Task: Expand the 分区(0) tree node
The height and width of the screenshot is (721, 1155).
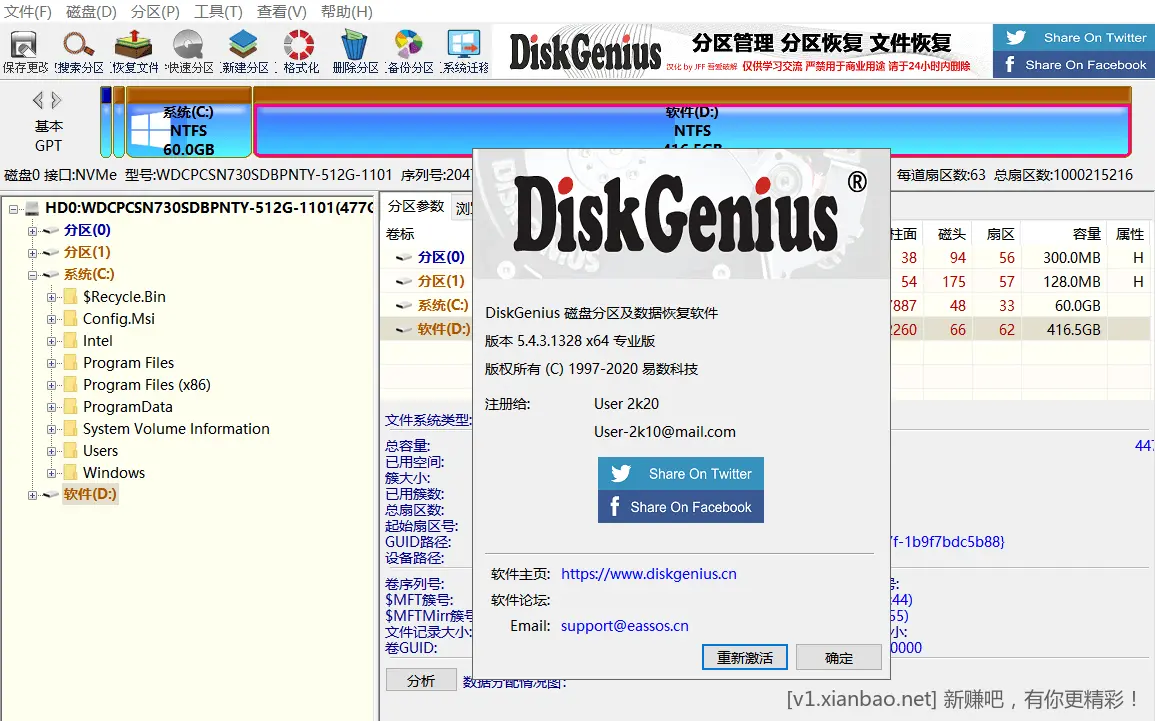Action: tap(32, 231)
